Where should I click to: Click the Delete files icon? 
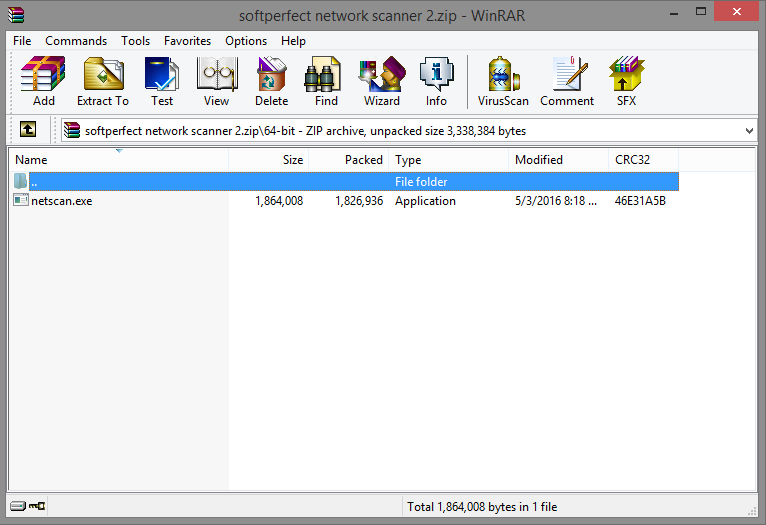pos(272,74)
